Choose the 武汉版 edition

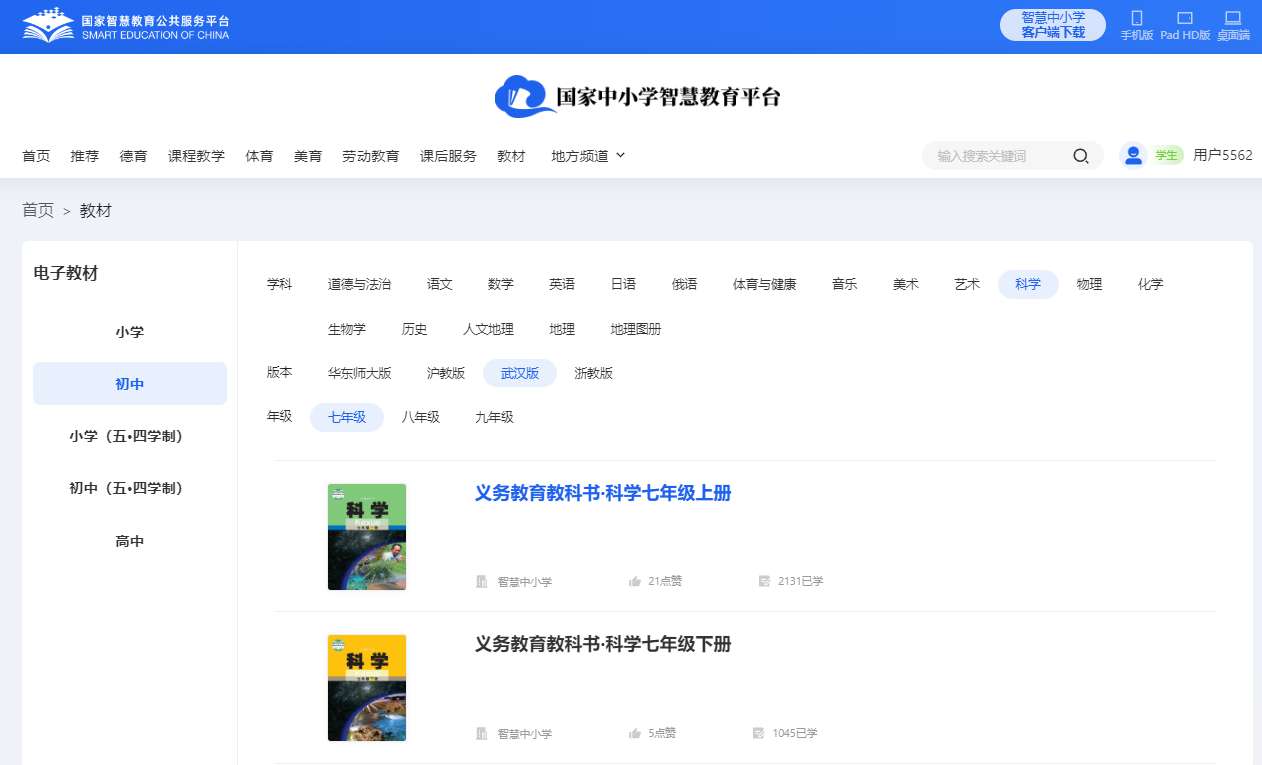coord(520,373)
